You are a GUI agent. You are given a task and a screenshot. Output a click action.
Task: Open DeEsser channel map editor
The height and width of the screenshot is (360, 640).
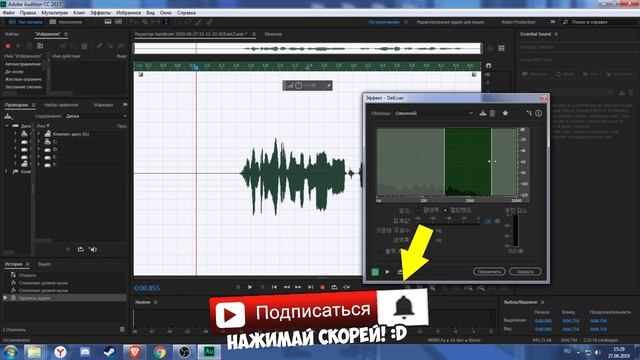point(529,113)
